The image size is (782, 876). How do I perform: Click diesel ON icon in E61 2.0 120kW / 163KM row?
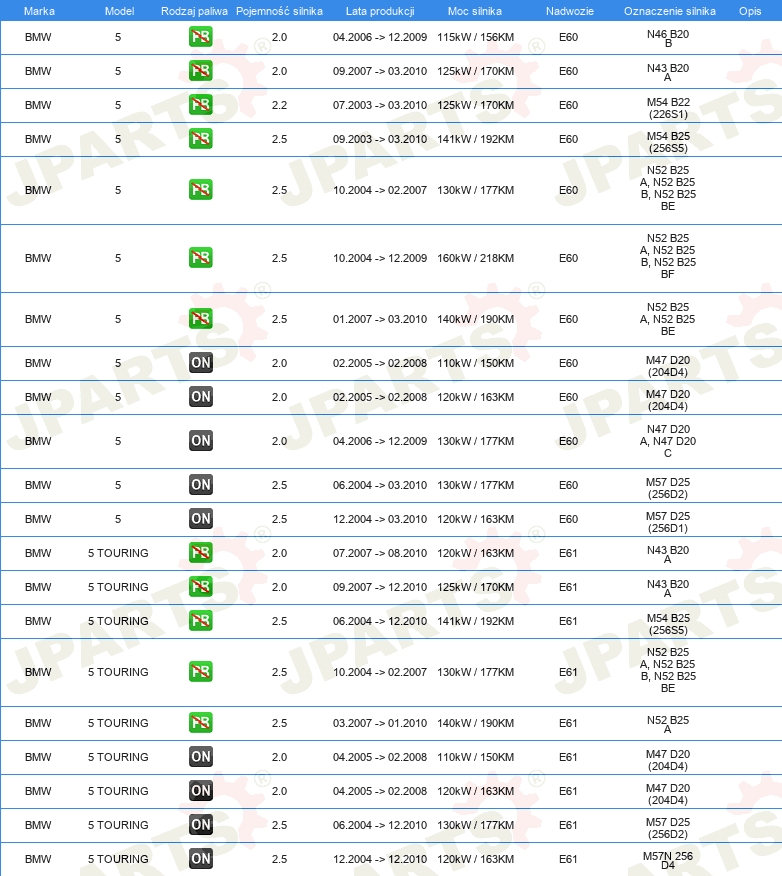[201, 791]
